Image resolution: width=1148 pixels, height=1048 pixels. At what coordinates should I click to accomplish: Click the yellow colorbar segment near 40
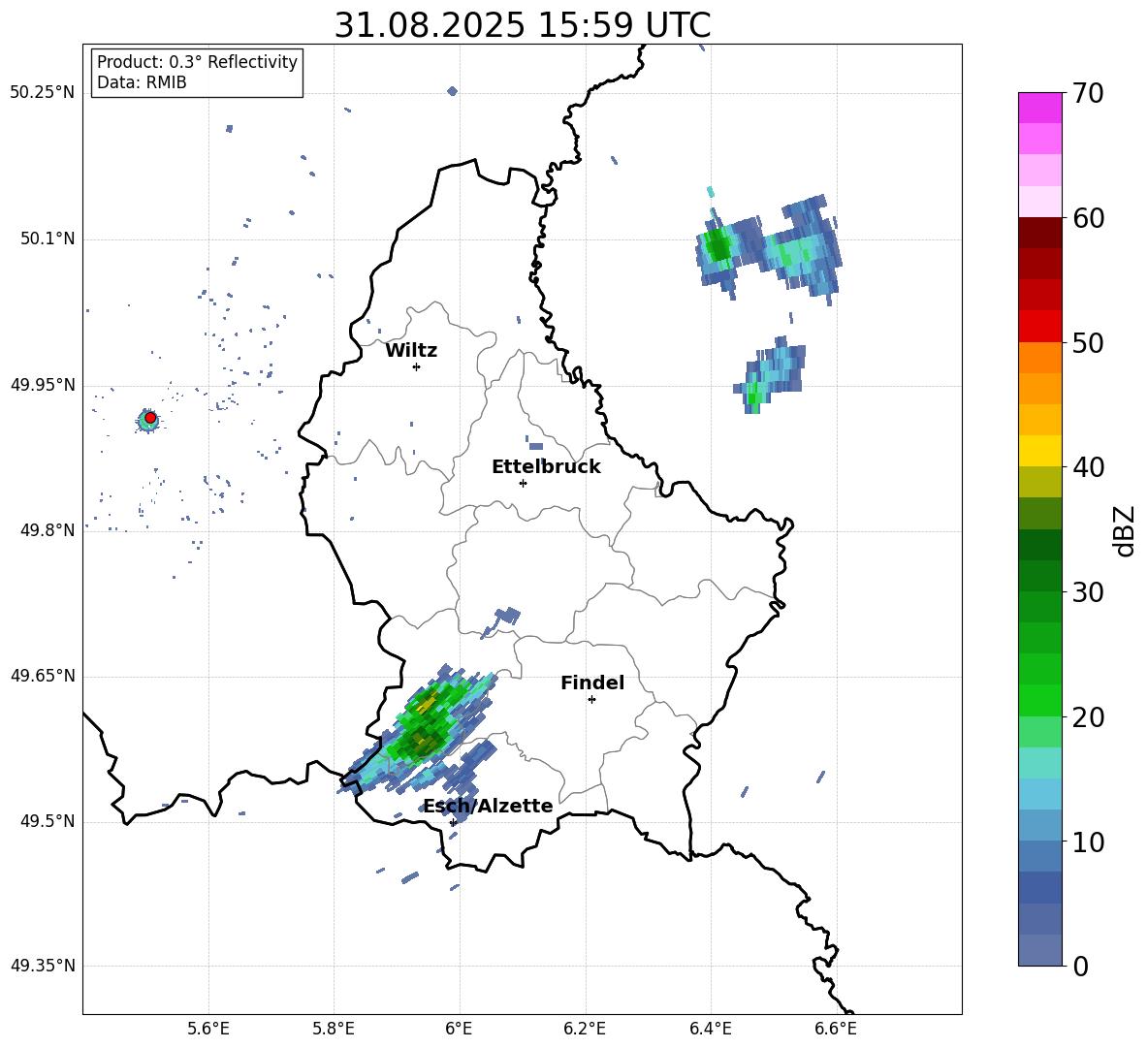pos(1040,452)
